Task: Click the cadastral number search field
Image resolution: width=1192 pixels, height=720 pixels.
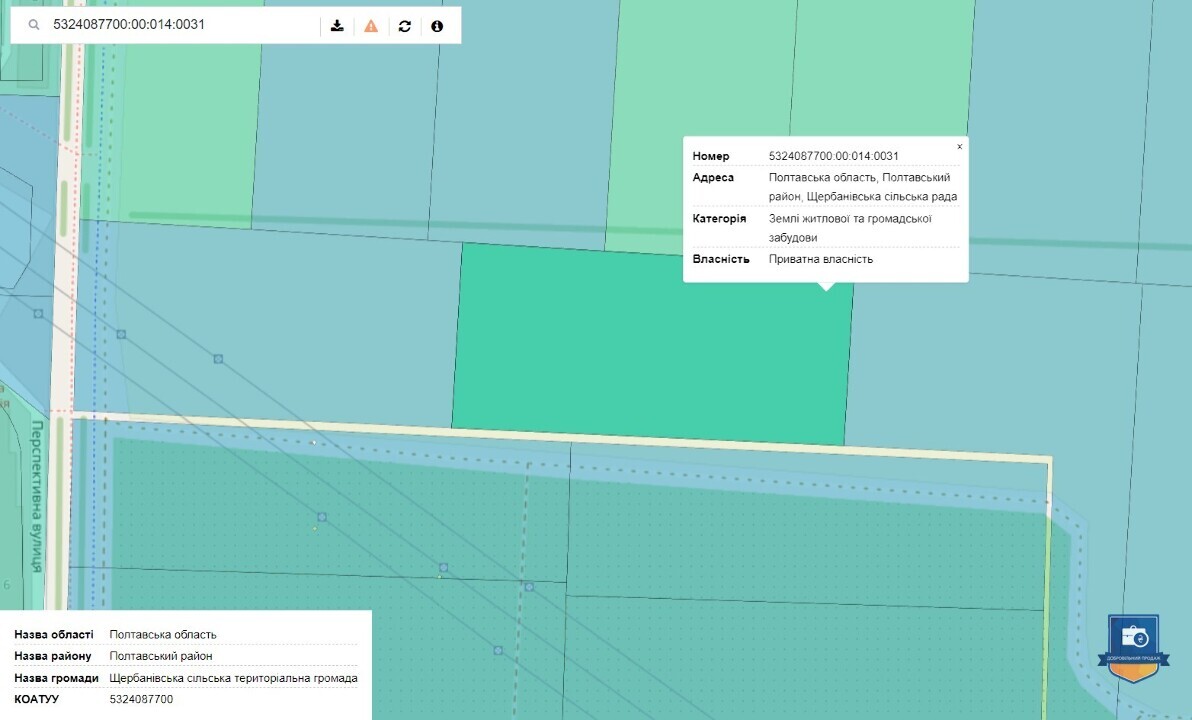Action: click(180, 25)
